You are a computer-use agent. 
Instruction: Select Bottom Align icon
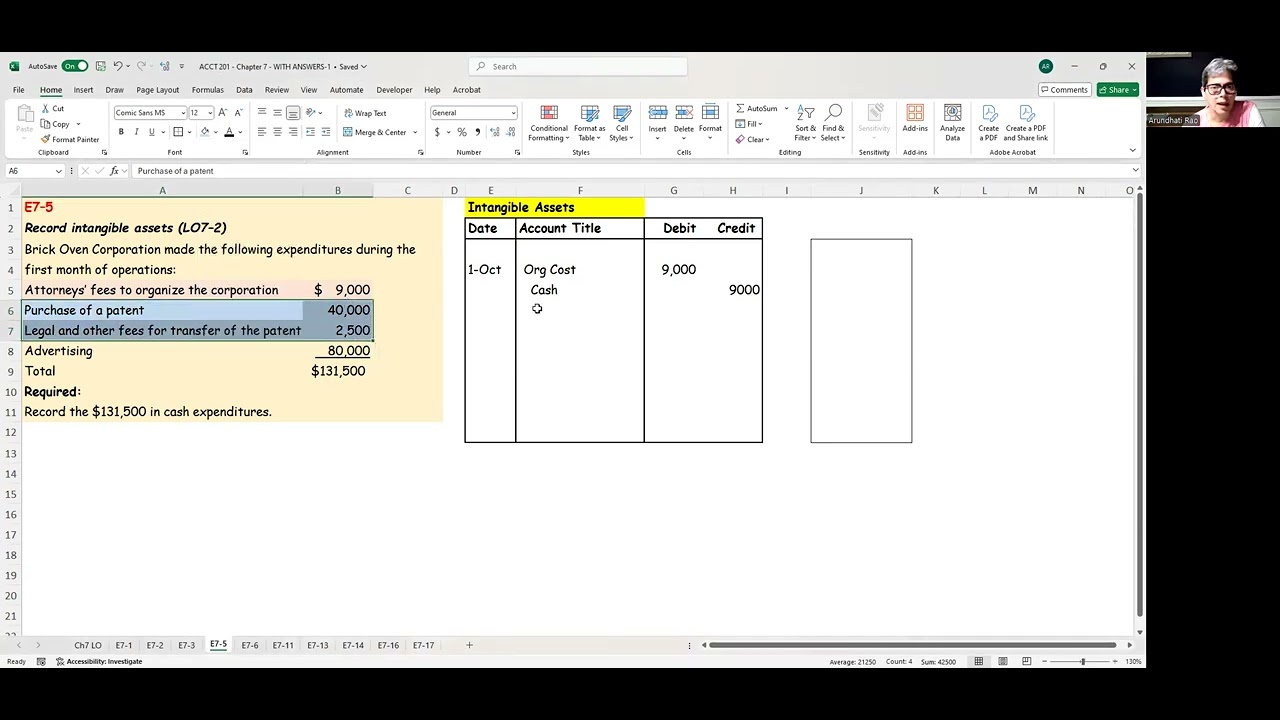point(293,113)
